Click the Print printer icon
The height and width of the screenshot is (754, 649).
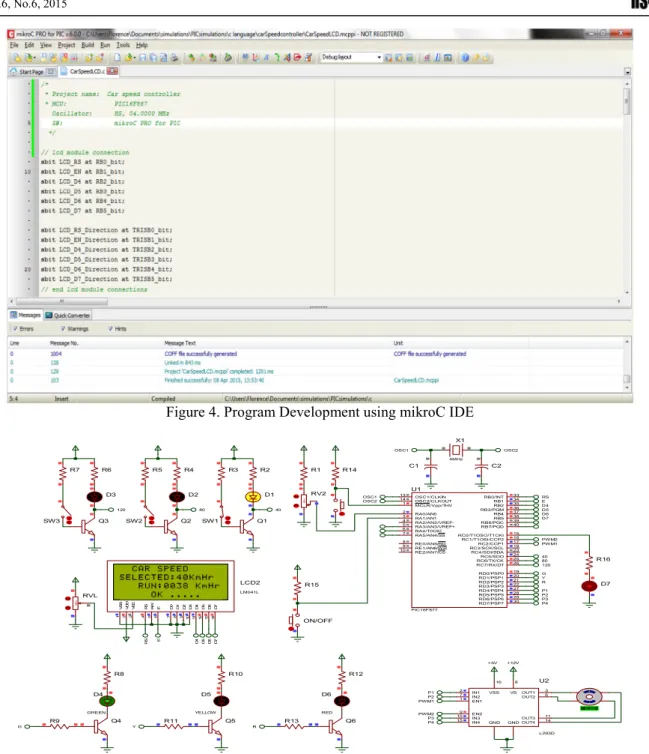pyautogui.click(x=175, y=58)
